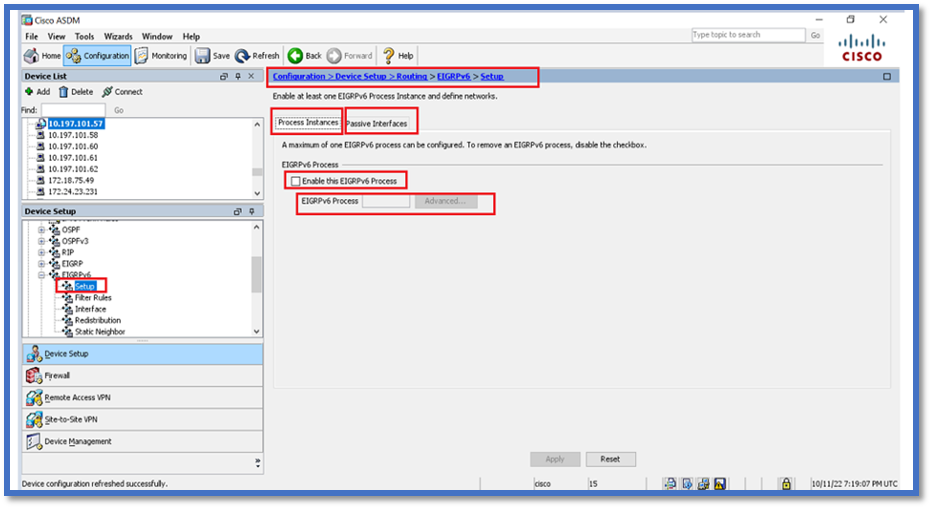The width and height of the screenshot is (932, 510).
Task: Connect to the selected device
Action: 122,92
